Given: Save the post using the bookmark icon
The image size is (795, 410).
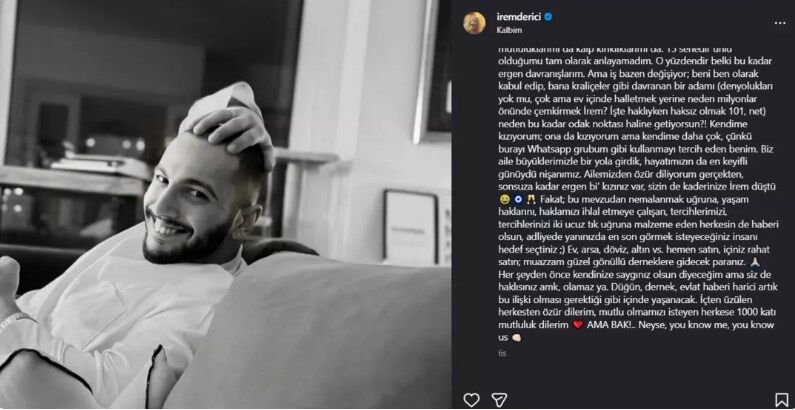Looking at the screenshot, I should tap(782, 399).
